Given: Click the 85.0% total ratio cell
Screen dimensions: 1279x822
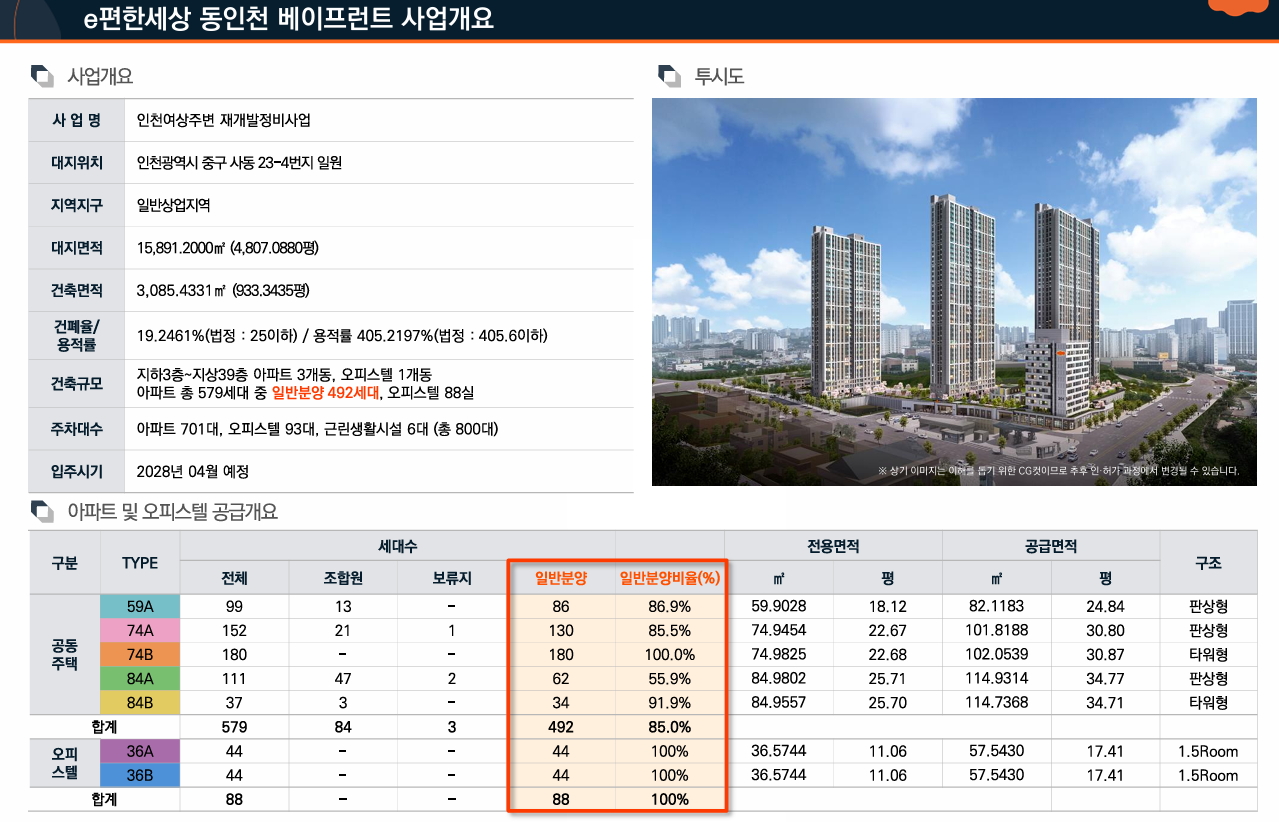Looking at the screenshot, I should 669,727.
